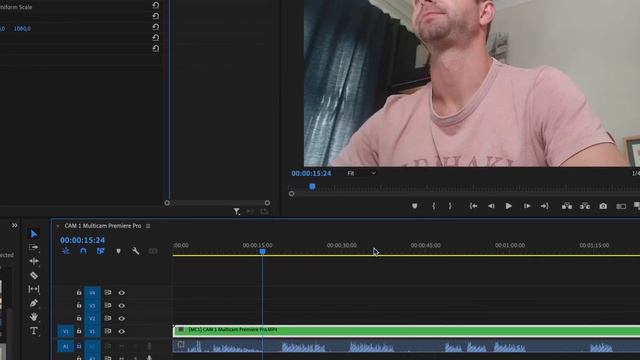Select the Pen tool
640x360 pixels.
click(34, 303)
